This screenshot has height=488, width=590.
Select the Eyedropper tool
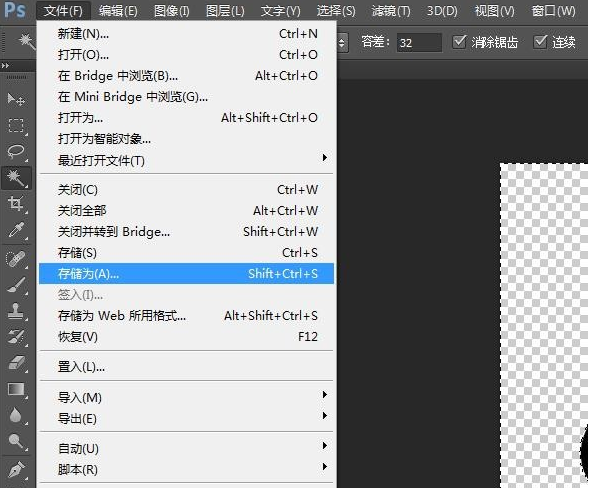(x=16, y=230)
